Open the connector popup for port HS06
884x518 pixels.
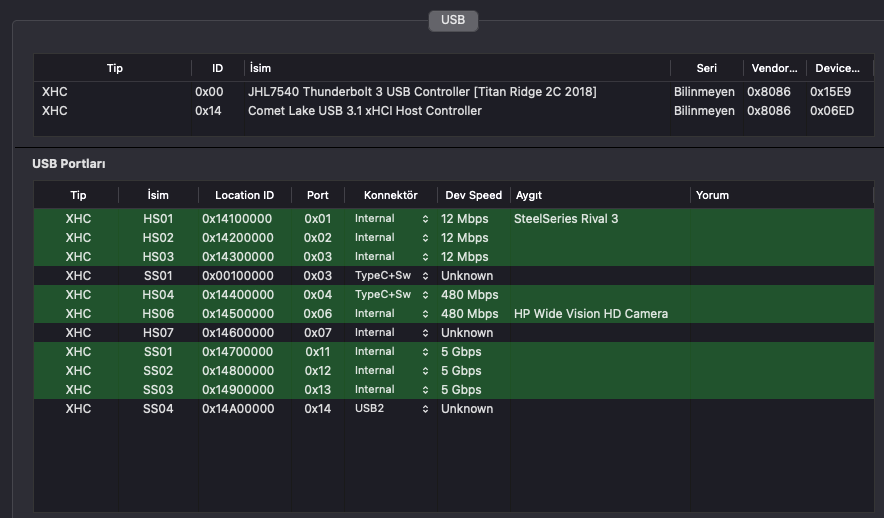point(390,314)
